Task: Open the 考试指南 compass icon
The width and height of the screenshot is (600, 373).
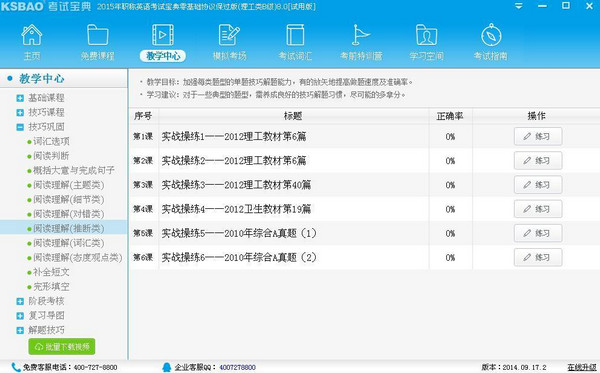Action: [491, 35]
